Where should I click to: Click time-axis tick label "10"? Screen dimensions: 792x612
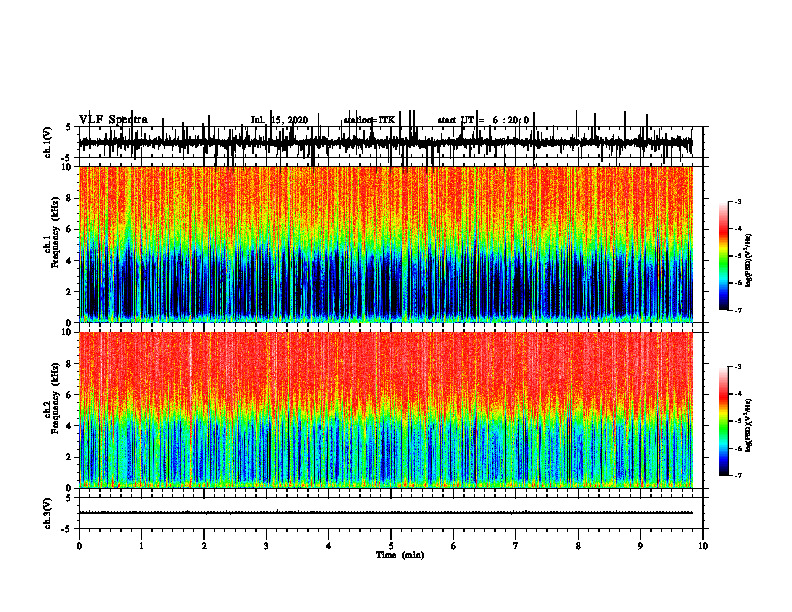703,546
